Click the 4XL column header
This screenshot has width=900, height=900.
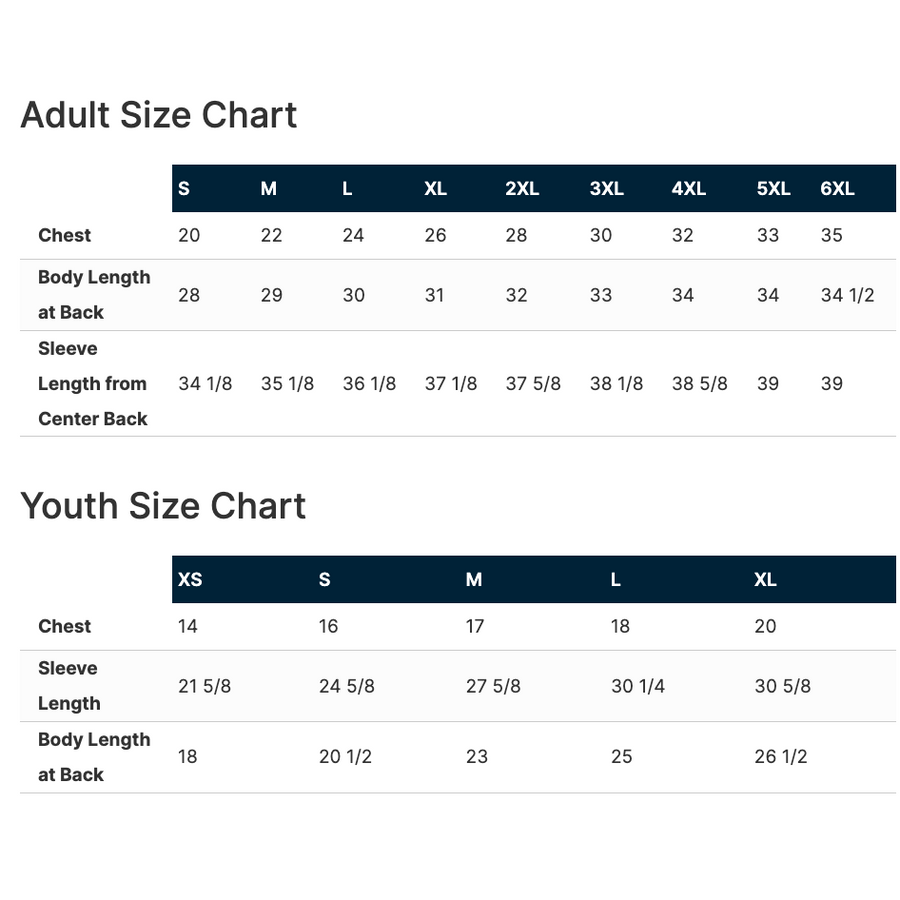click(689, 188)
